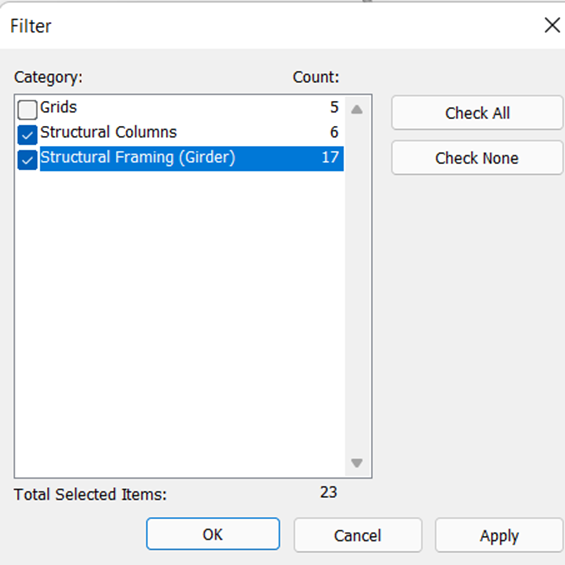Click the count 6 beside Structural Columns
This screenshot has width=565, height=565.
(334, 132)
